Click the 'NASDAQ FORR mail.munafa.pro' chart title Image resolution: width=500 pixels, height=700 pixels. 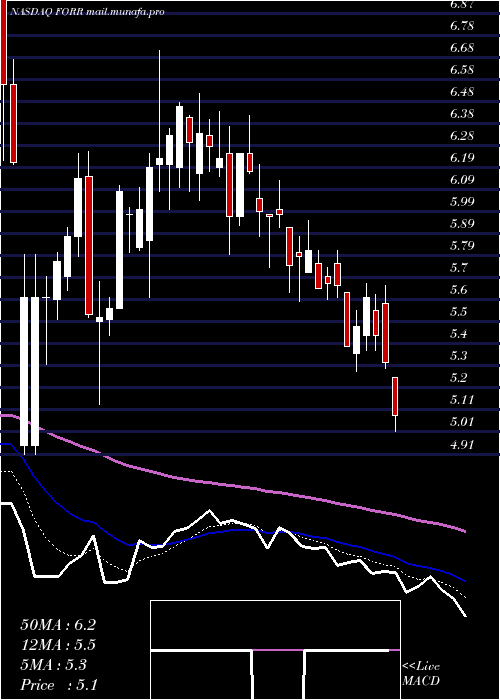(x=86, y=12)
